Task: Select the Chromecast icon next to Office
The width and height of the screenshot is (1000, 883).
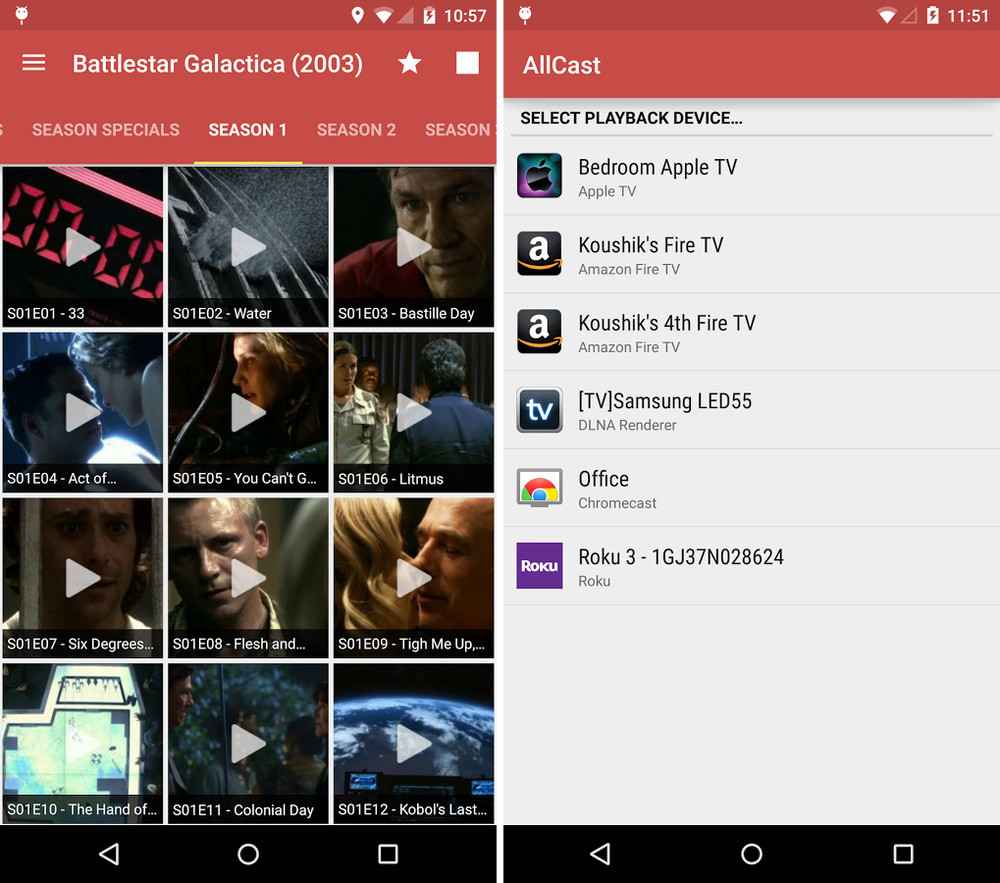Action: click(x=539, y=488)
